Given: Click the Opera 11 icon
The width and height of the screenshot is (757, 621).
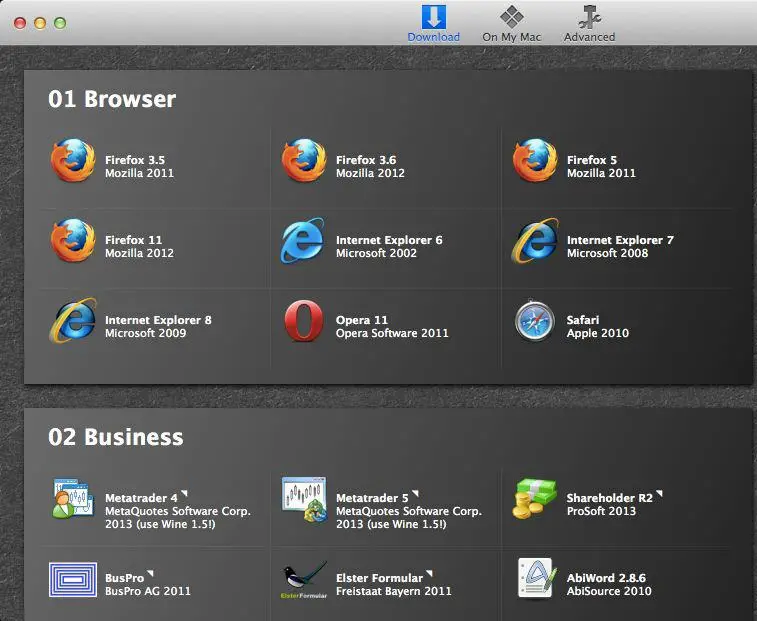Looking at the screenshot, I should [304, 321].
